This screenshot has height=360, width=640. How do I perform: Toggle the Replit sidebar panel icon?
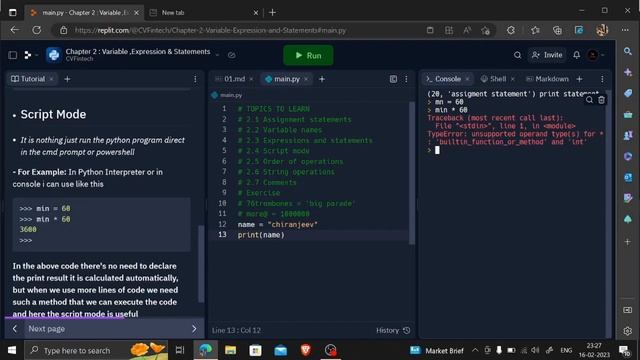pyautogui.click(x=13, y=55)
